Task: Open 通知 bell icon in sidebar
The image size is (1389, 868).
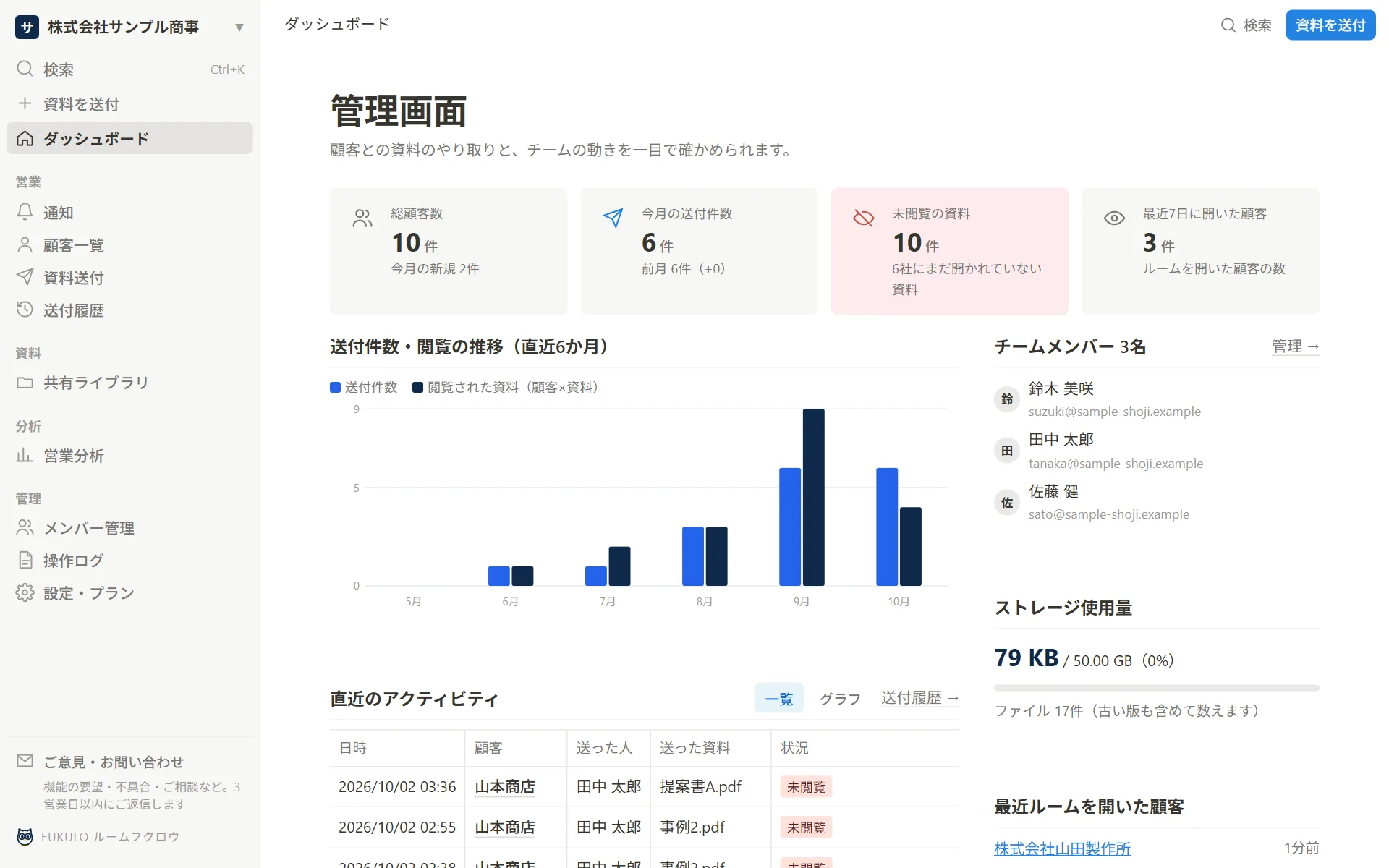Action: coord(25,212)
